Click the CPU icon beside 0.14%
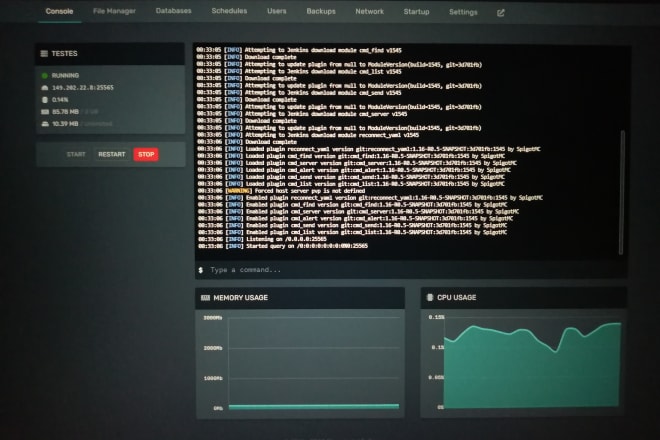 (x=45, y=100)
